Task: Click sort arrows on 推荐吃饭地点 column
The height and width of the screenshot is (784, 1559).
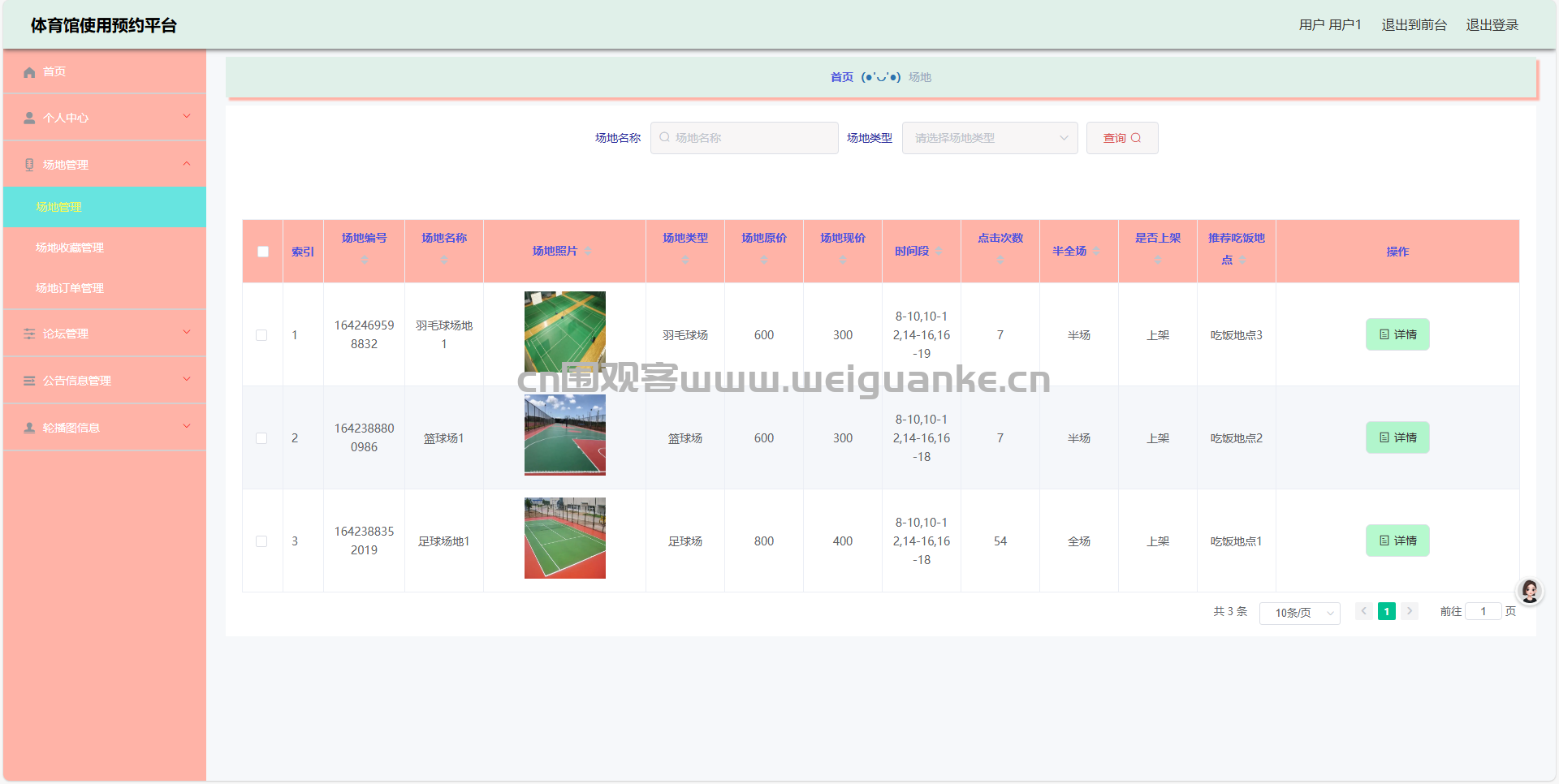Action: 1242,260
